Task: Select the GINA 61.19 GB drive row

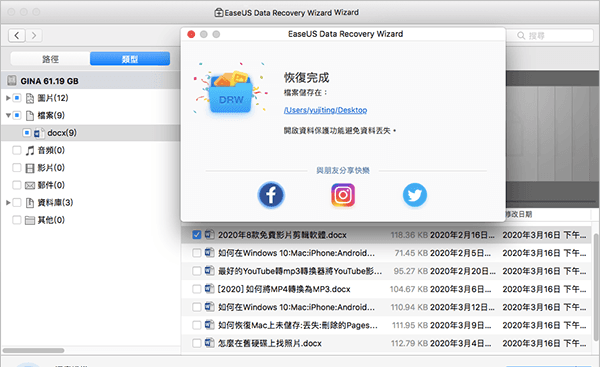Action: 91,81
